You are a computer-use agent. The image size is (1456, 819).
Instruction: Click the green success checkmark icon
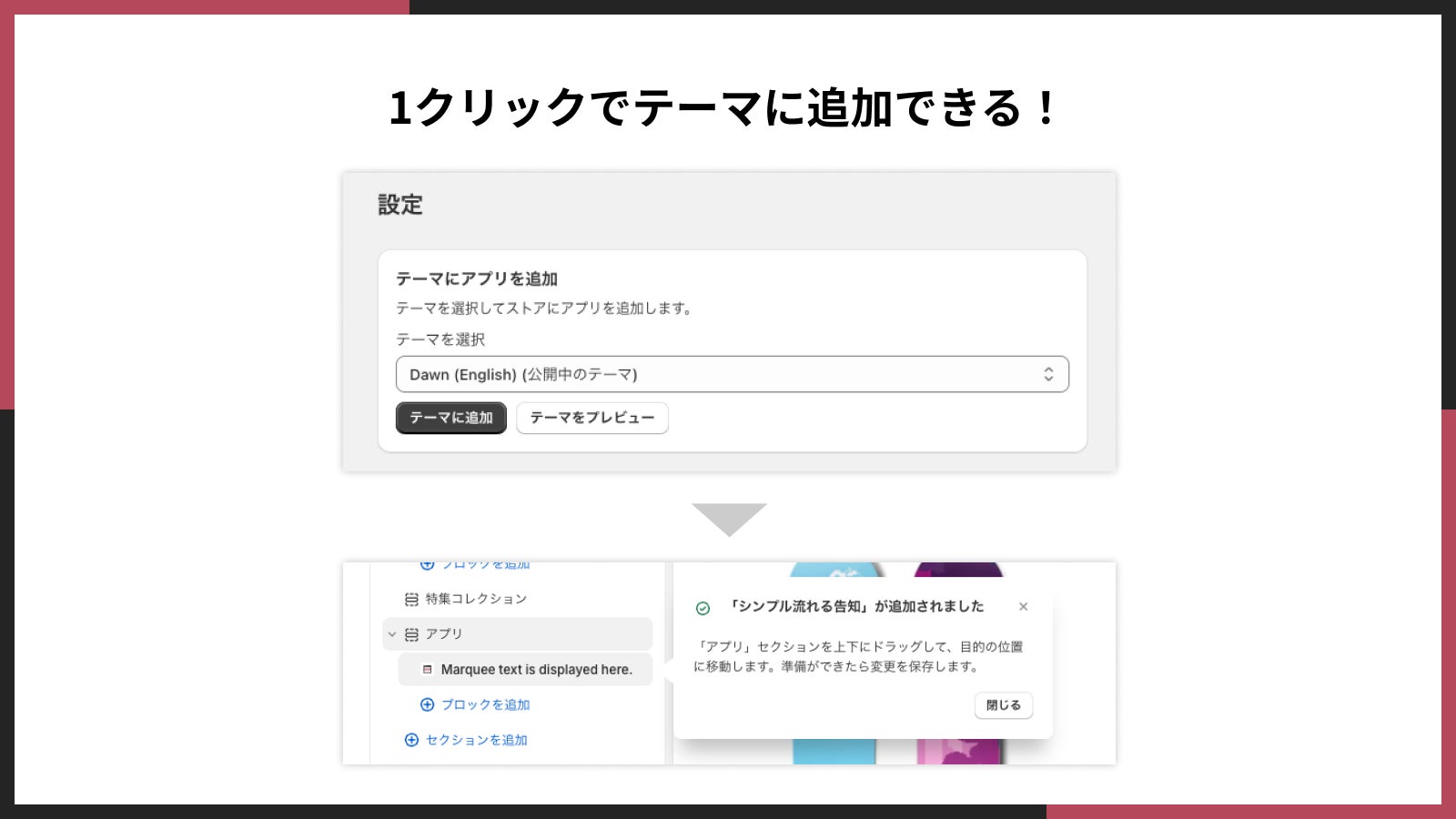(x=703, y=608)
